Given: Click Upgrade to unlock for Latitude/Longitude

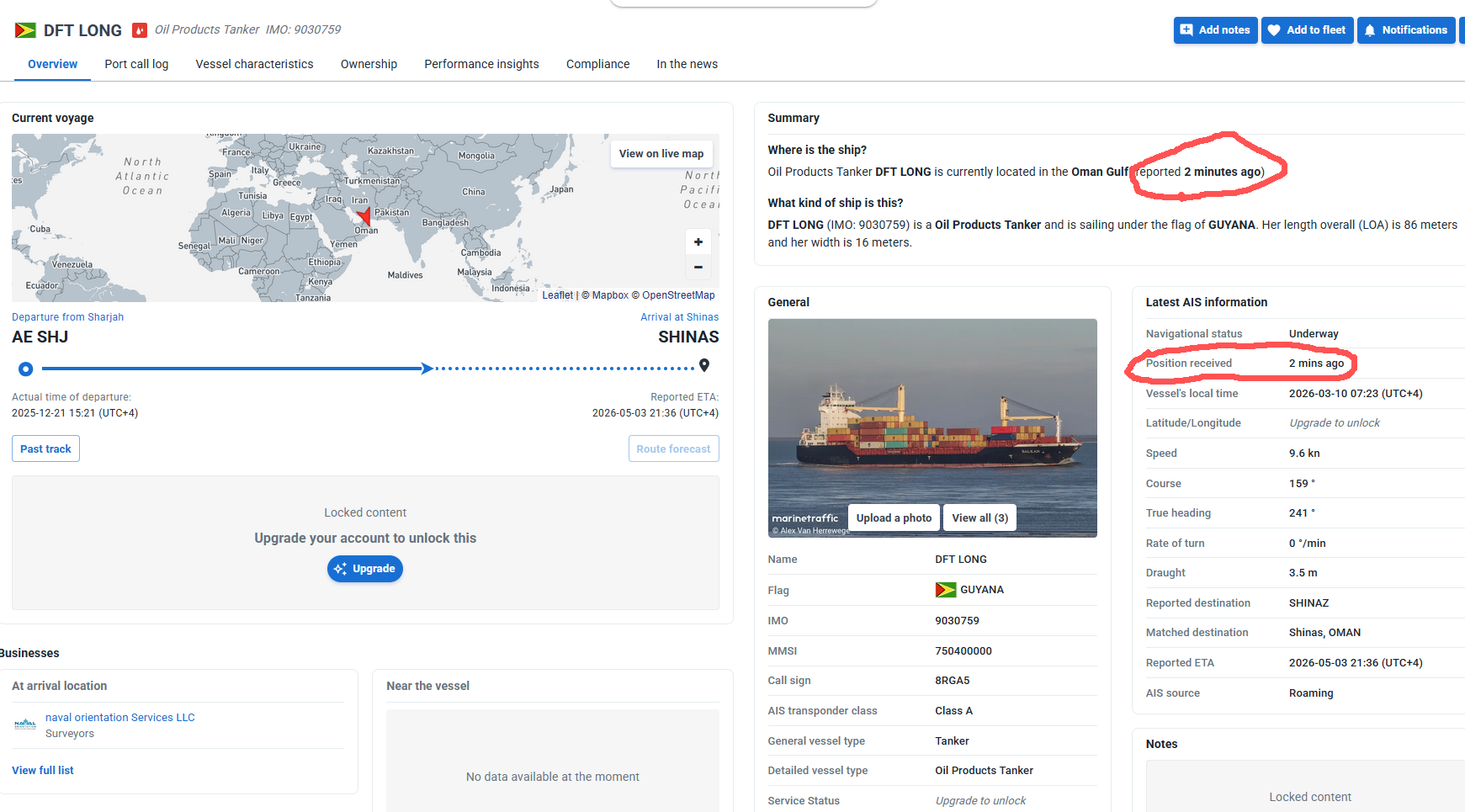Looking at the screenshot, I should point(1335,423).
